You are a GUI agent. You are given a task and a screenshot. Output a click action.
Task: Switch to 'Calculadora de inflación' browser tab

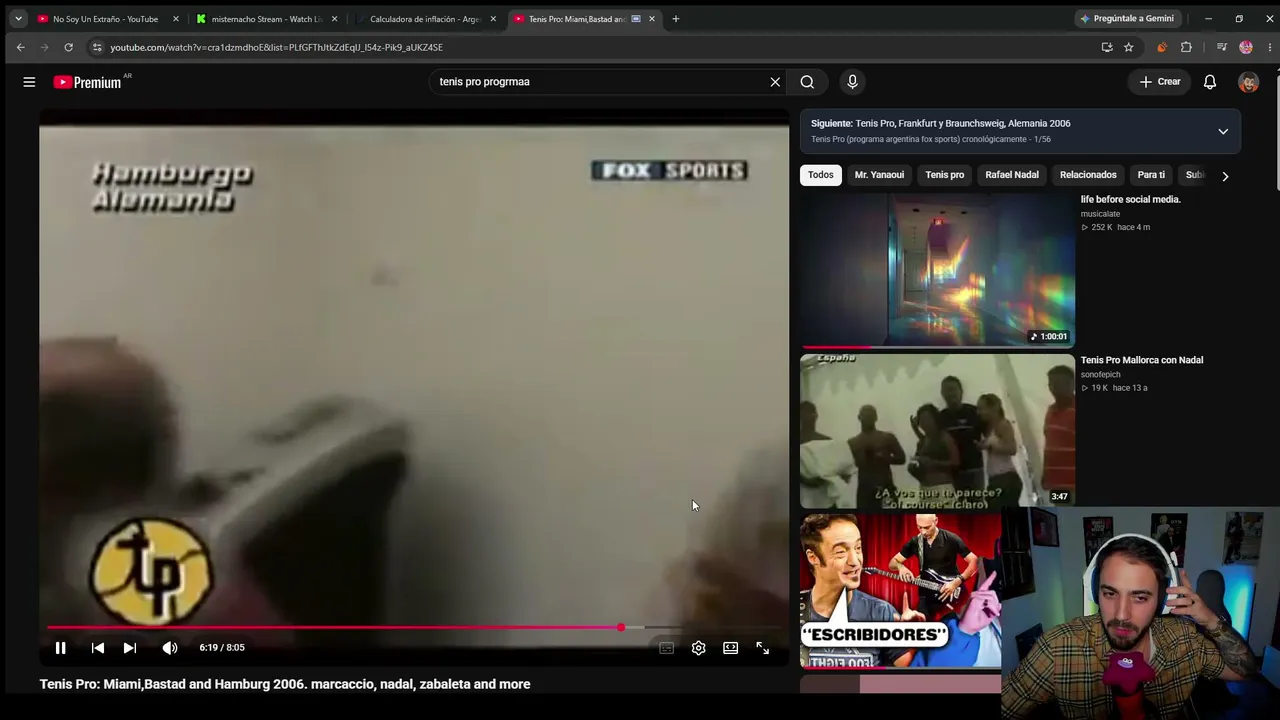point(425,19)
